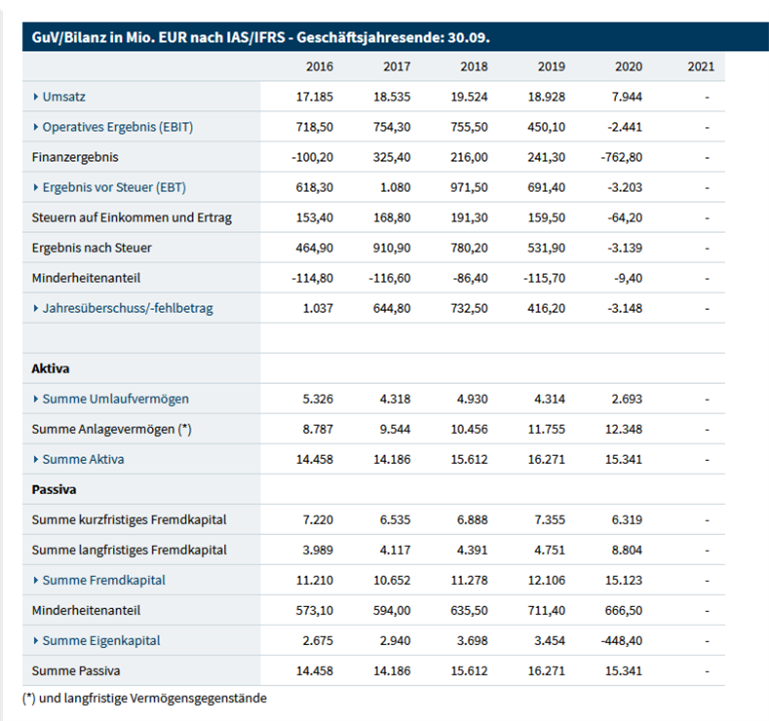Click Anlagevermögen 2020 value 12.348
769x721 pixels.
click(x=624, y=430)
